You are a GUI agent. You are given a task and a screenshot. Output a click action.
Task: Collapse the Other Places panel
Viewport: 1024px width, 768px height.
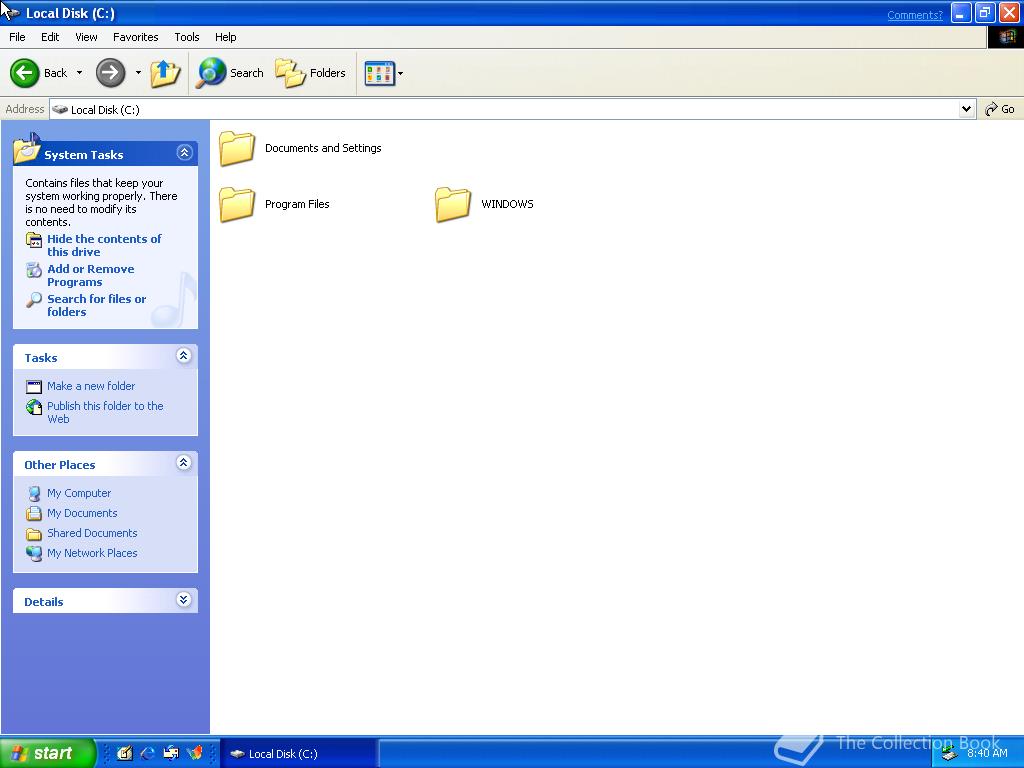(x=184, y=463)
